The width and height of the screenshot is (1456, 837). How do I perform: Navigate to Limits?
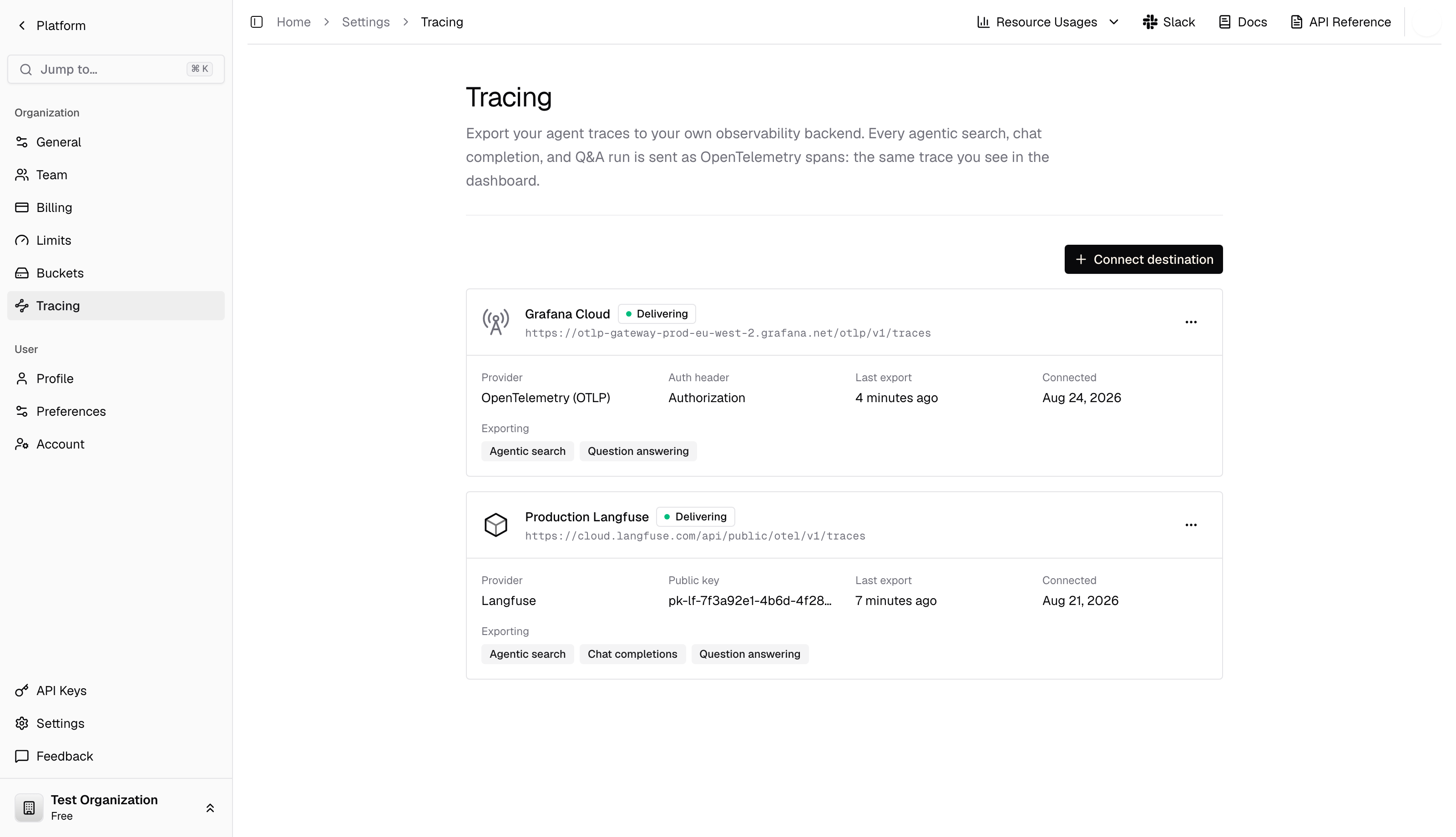(x=116, y=240)
